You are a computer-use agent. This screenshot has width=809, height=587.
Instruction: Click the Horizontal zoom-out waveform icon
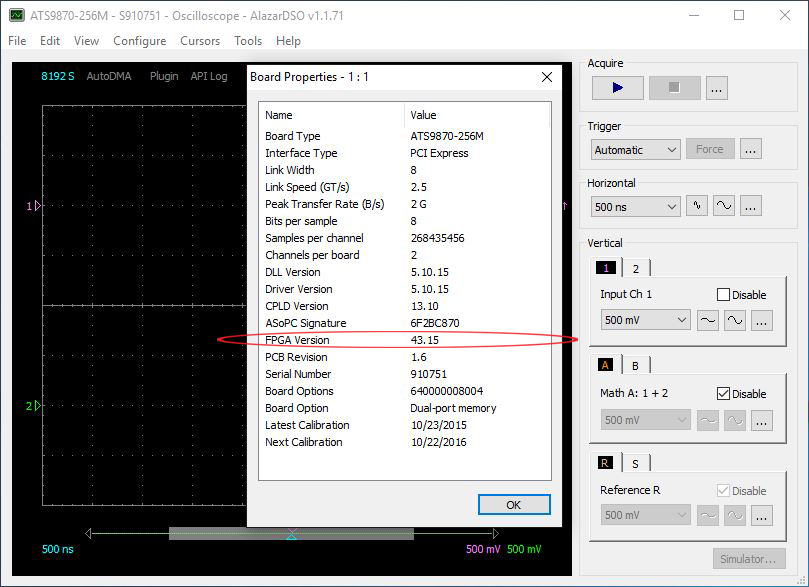pos(724,206)
